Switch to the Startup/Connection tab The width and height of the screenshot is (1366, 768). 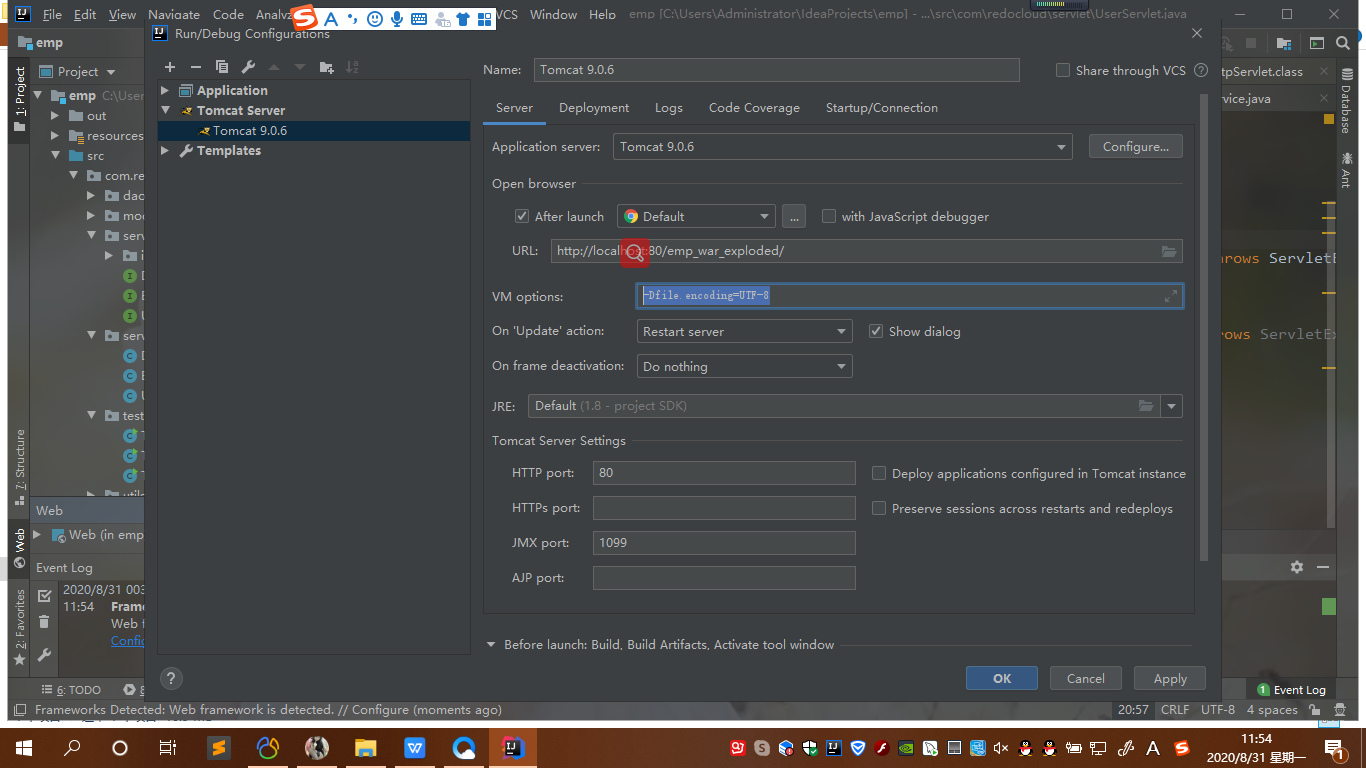coord(882,108)
